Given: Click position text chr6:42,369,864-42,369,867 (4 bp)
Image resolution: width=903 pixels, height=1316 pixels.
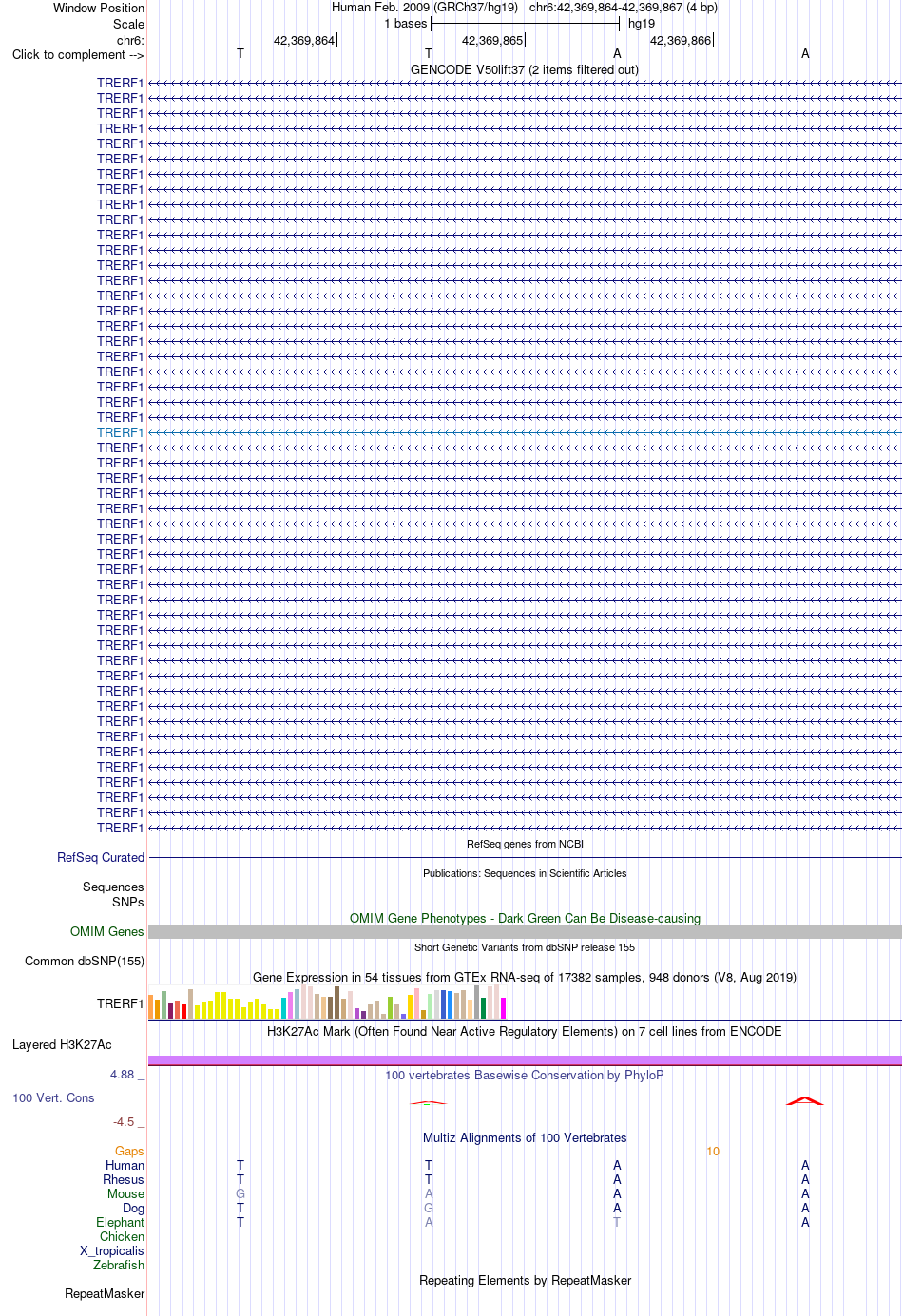Looking at the screenshot, I should click(624, 8).
